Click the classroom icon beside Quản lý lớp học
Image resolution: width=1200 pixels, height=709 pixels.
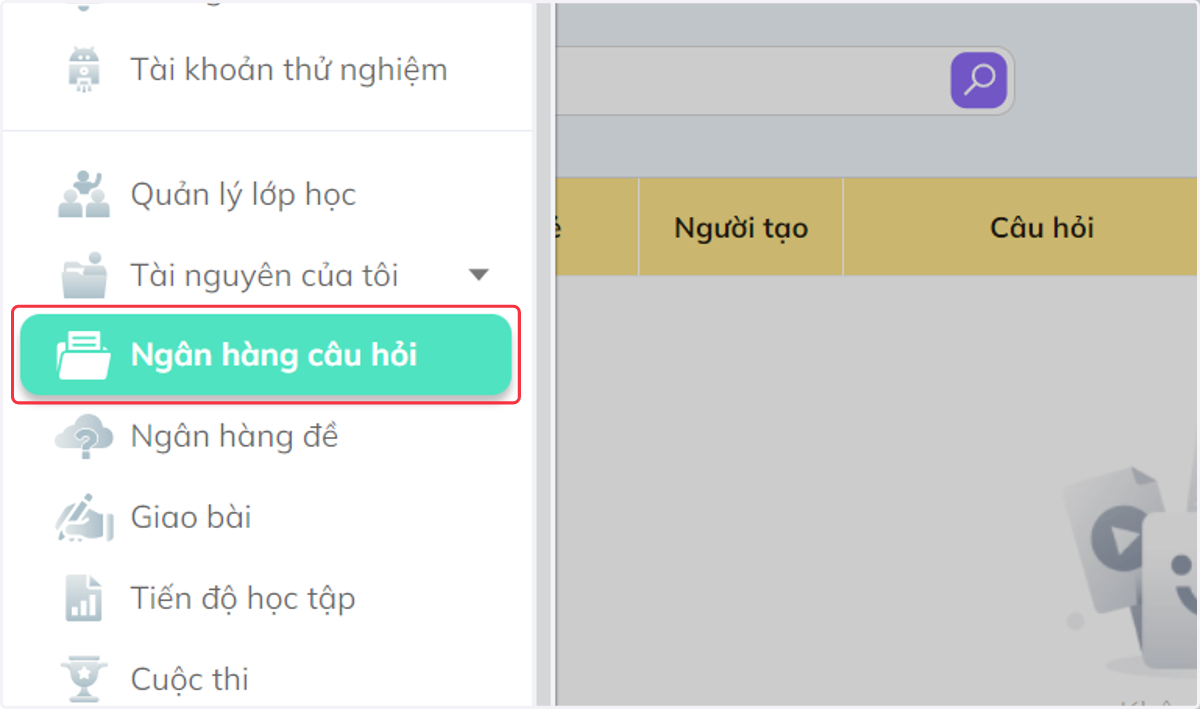click(83, 194)
